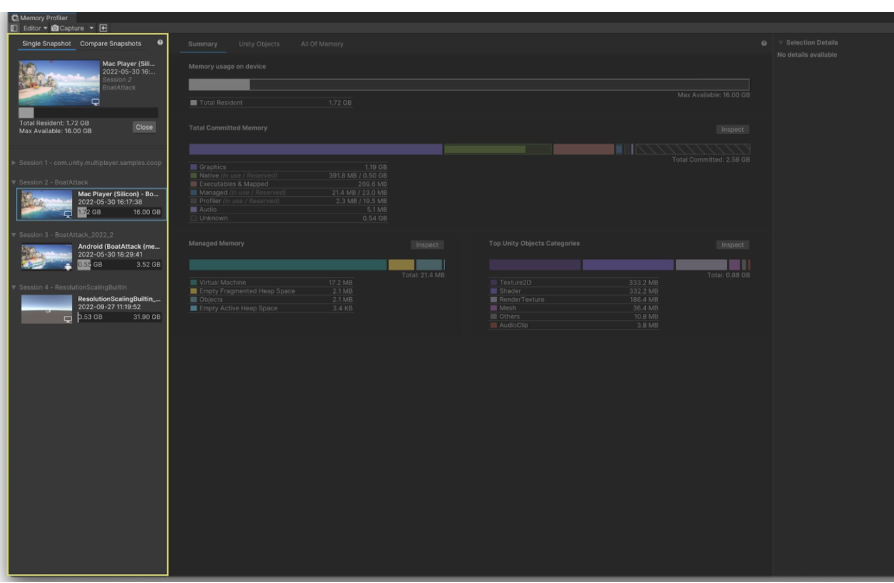Select Mac Player (Silicon) snapshot thumbnail
Screen dimensions: 894x583
point(47,205)
